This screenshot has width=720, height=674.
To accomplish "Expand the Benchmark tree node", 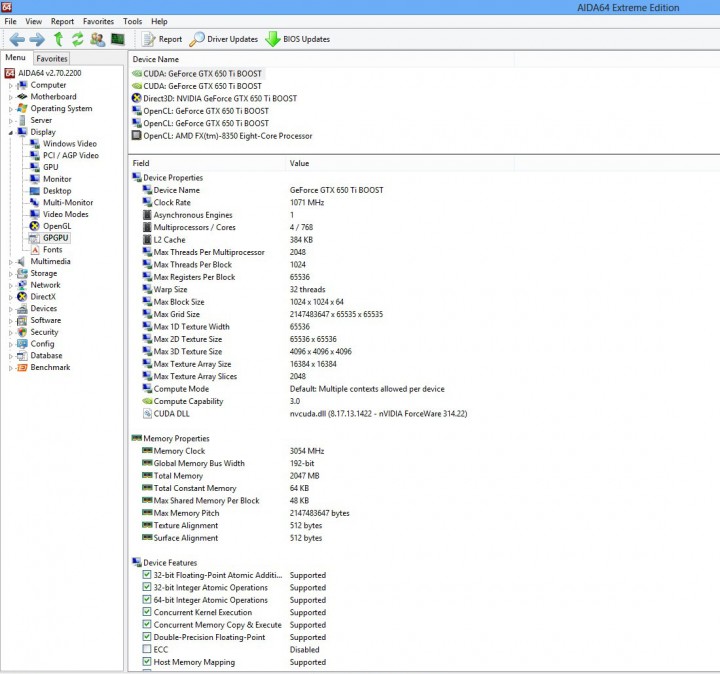I will click(11, 368).
